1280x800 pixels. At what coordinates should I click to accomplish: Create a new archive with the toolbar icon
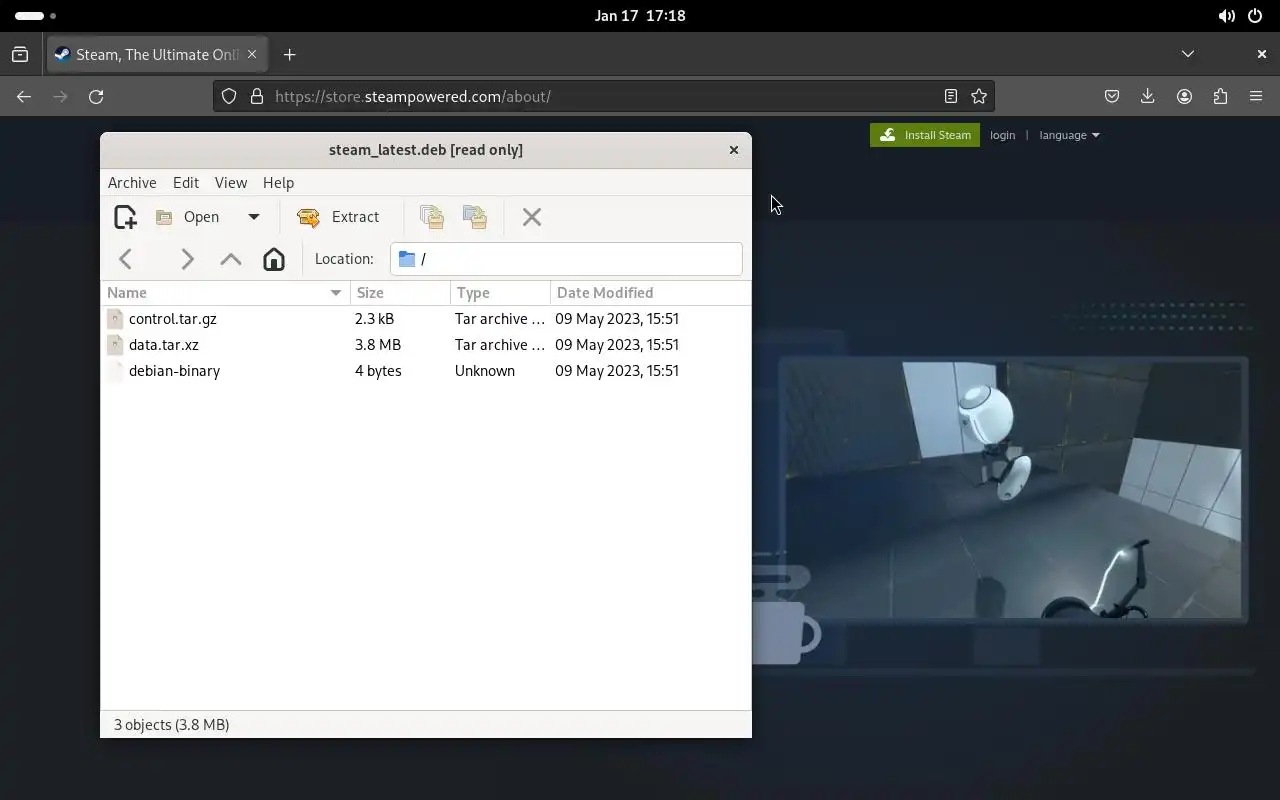125,217
